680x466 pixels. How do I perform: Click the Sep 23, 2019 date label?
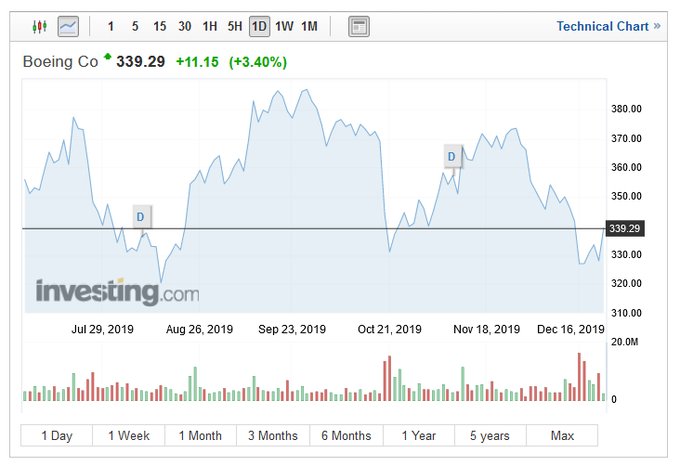(x=292, y=329)
